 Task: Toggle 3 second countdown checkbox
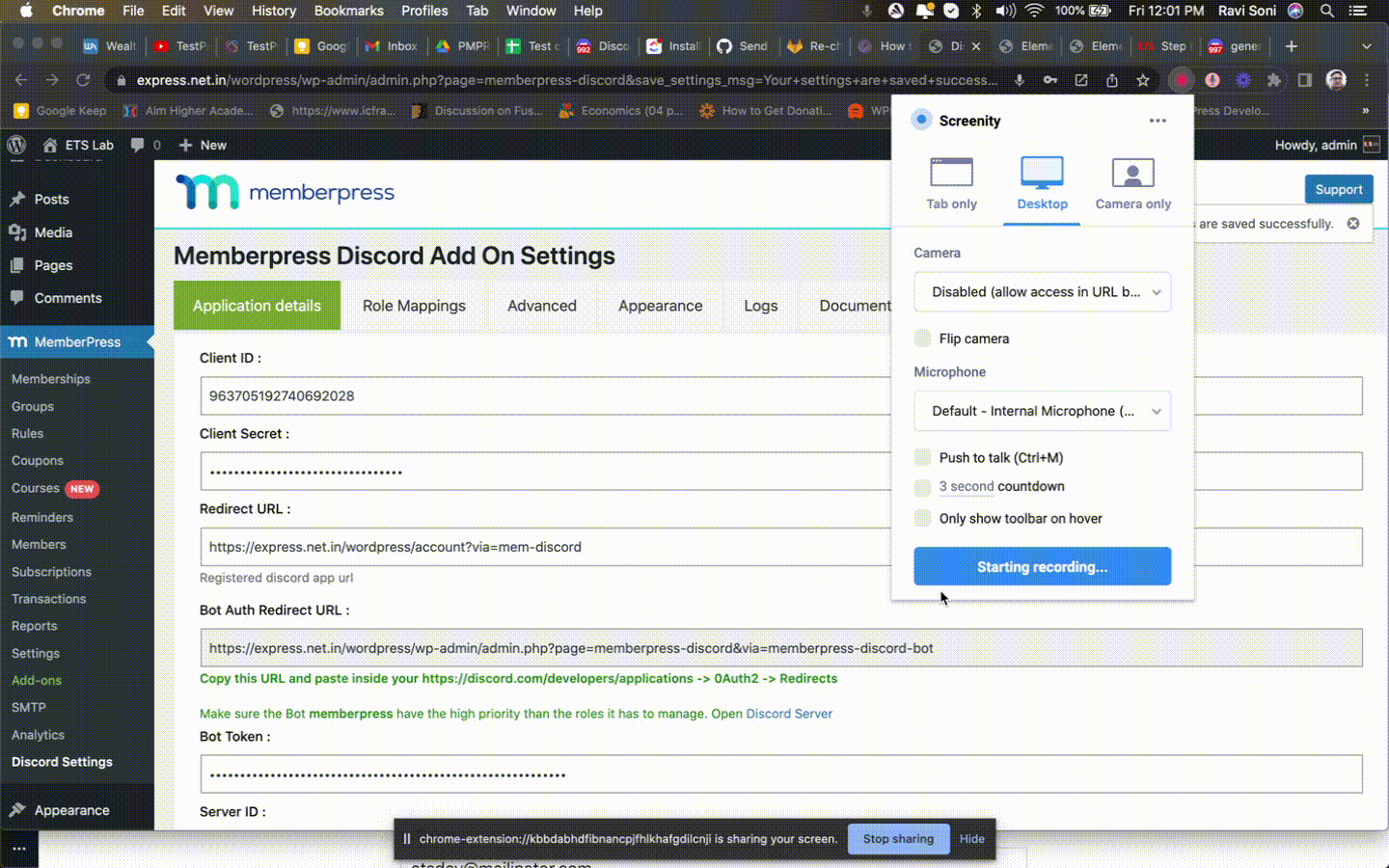pos(923,487)
